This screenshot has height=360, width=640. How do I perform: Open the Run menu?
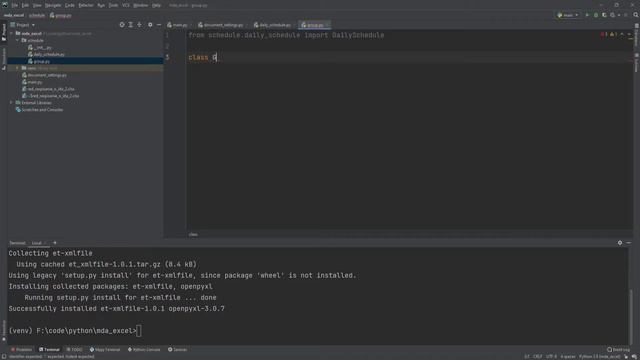tap(101, 5)
